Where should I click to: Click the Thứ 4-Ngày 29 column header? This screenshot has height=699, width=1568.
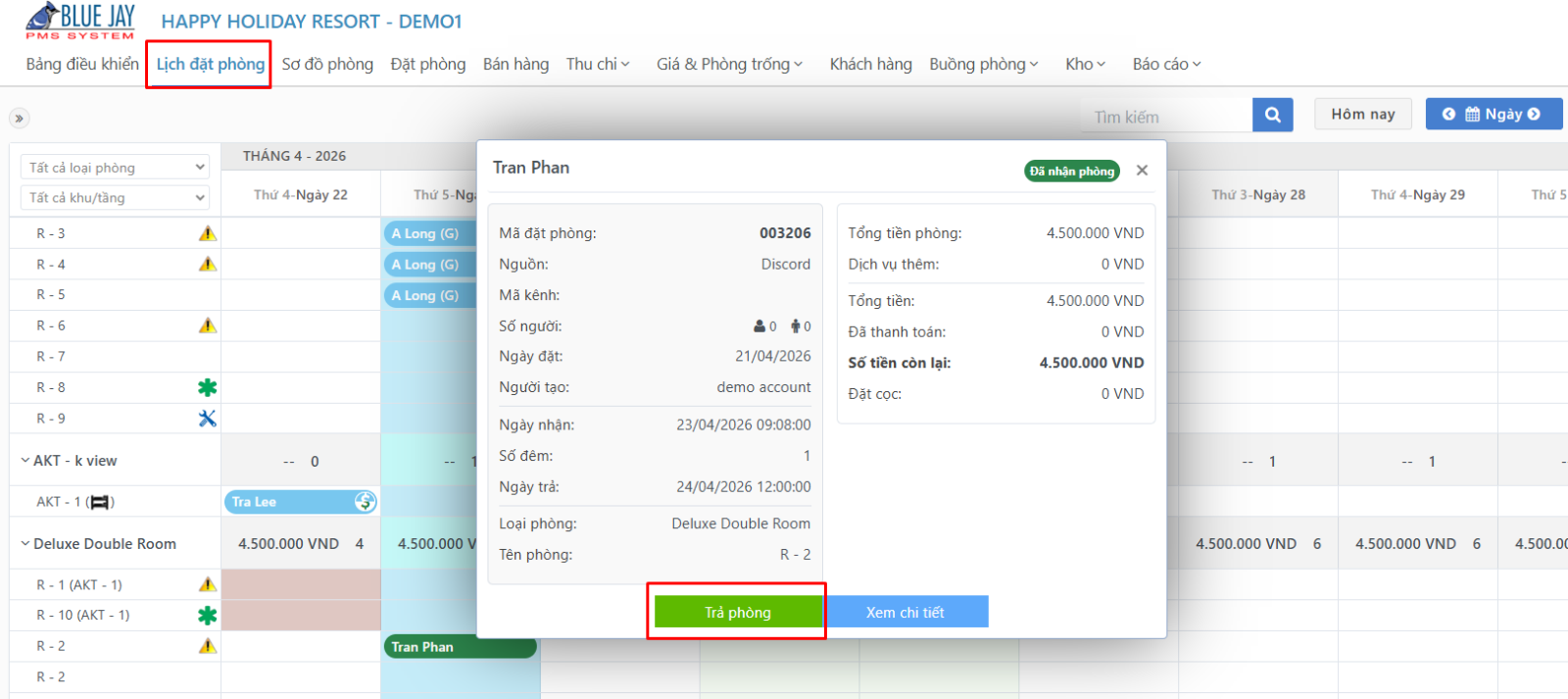(x=1418, y=195)
